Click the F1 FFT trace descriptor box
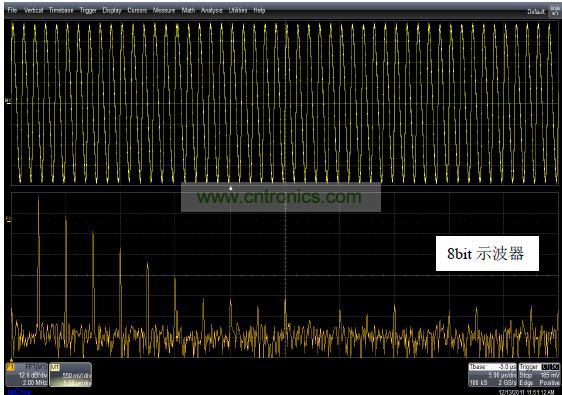 pos(27,375)
